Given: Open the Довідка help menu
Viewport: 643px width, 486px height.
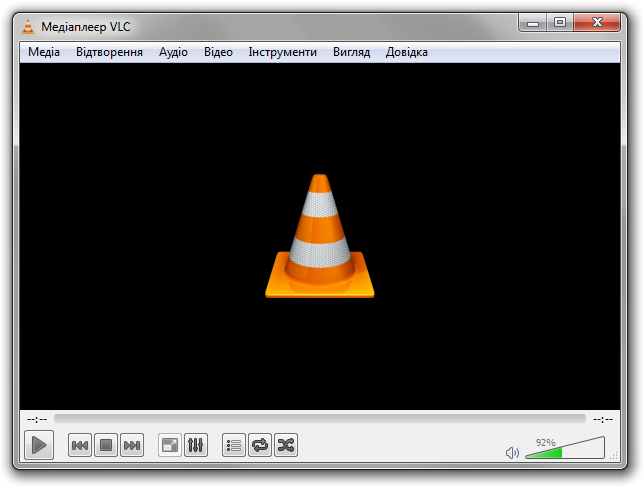Looking at the screenshot, I should click(x=406, y=52).
